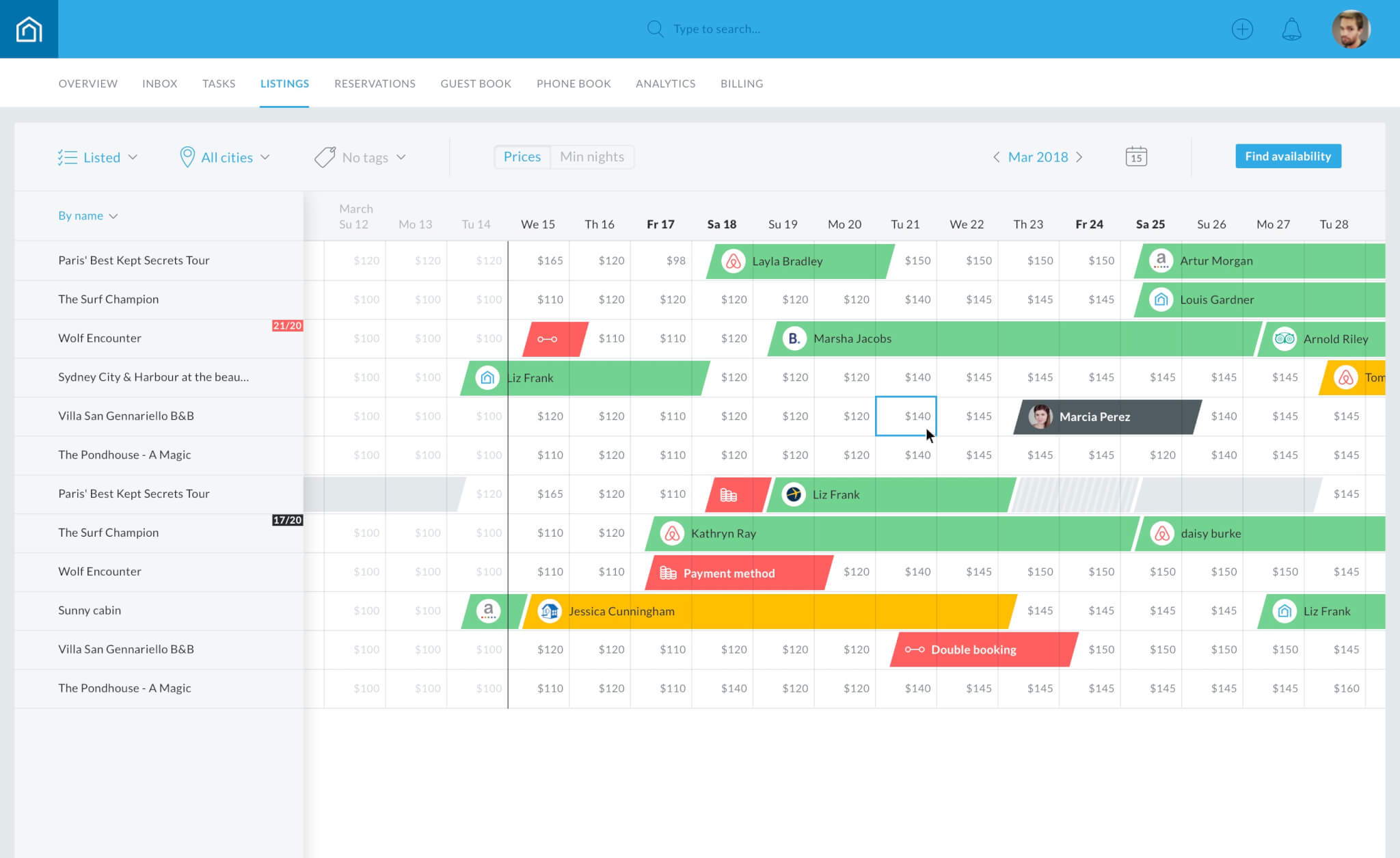
Task: Click the calendar date picker icon
Action: 1136,156
